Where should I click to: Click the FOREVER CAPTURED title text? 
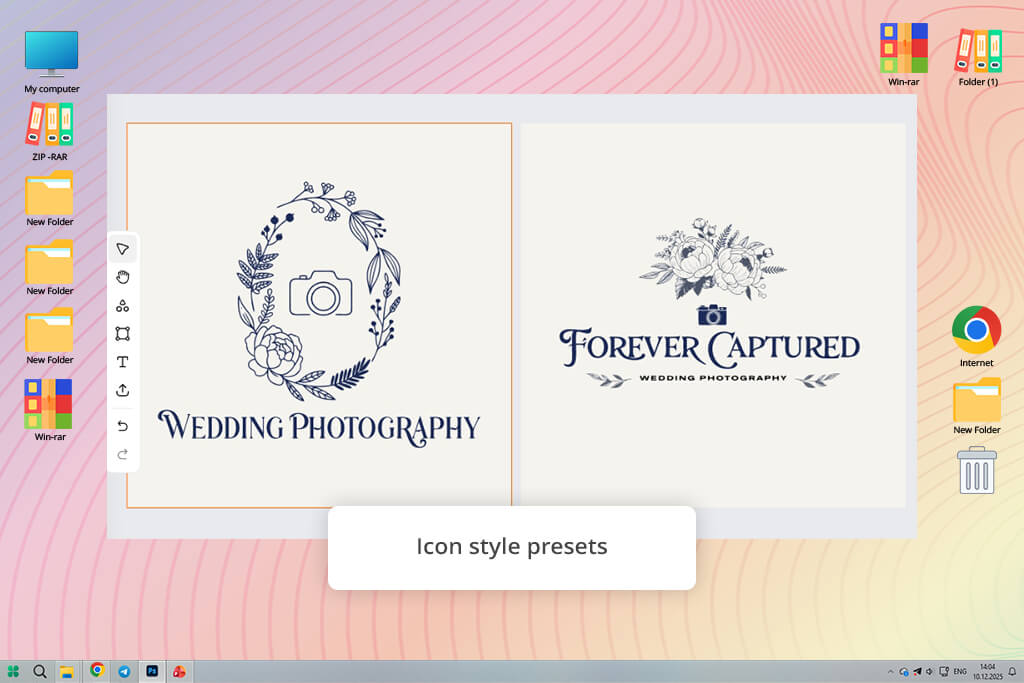pos(710,348)
